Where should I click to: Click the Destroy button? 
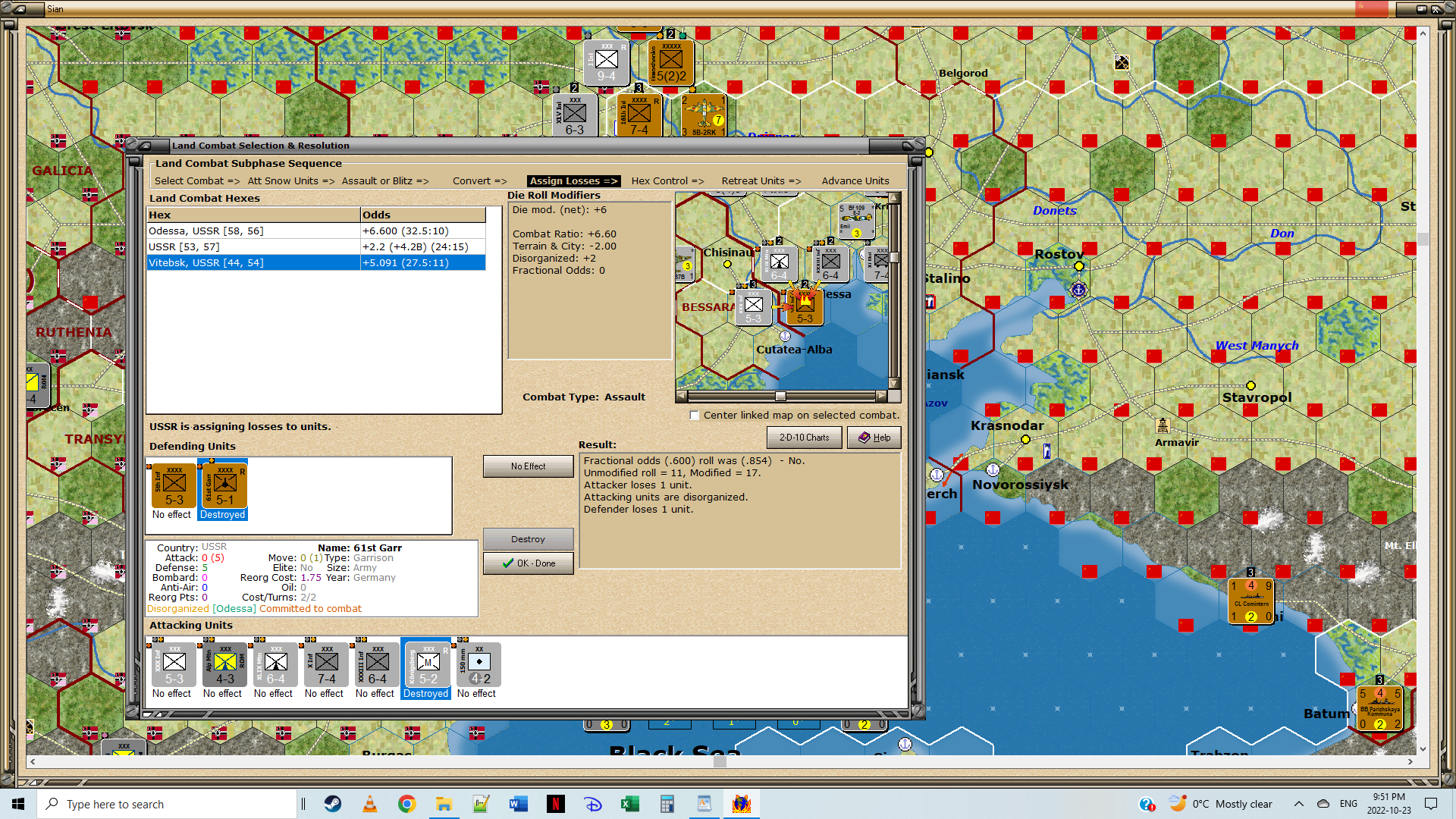click(528, 539)
